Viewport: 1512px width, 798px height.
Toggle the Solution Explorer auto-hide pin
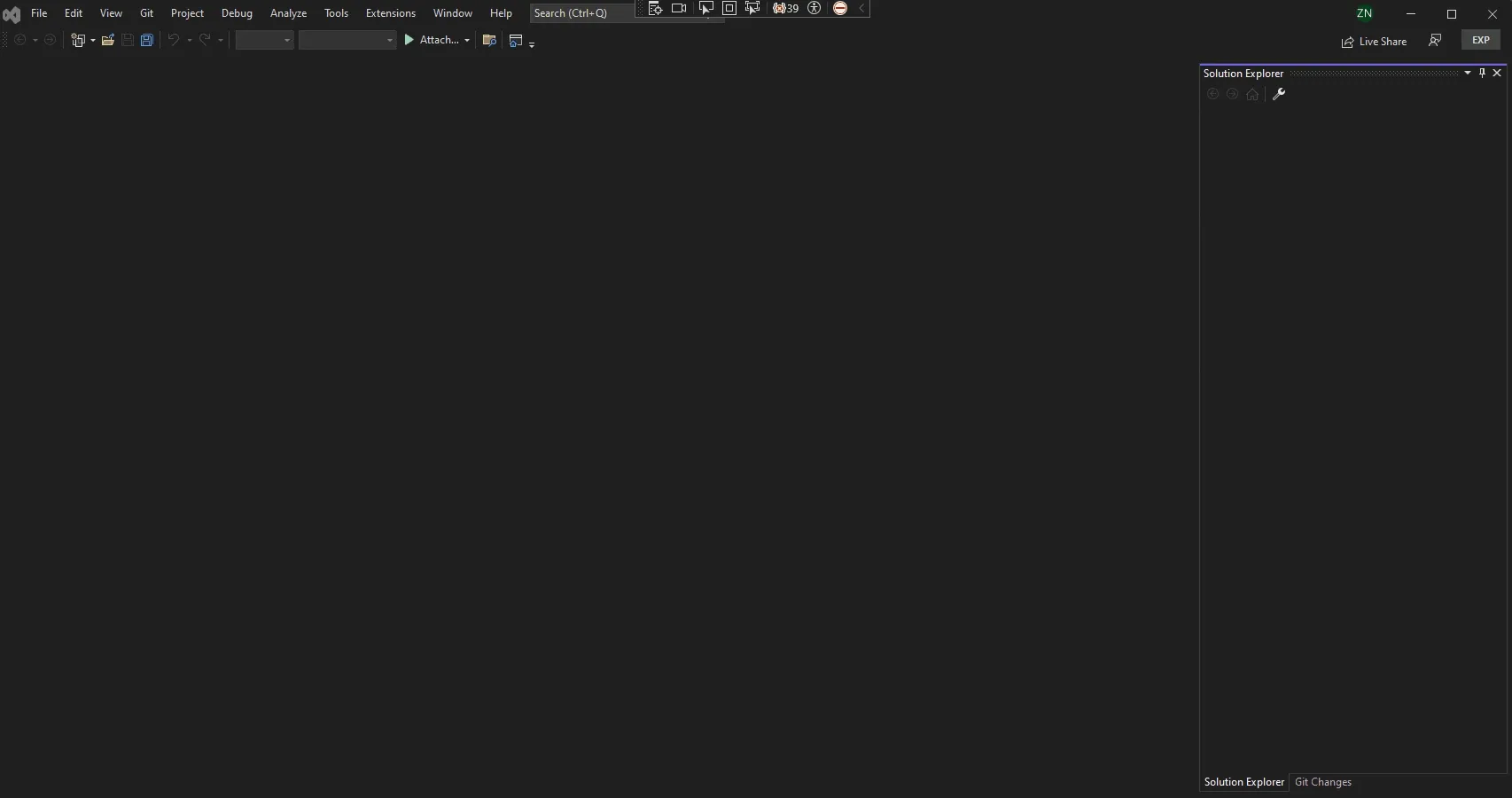click(1482, 73)
